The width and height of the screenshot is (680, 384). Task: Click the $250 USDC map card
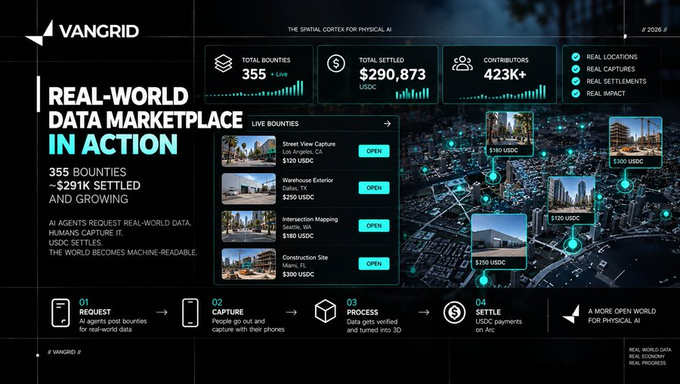(499, 241)
